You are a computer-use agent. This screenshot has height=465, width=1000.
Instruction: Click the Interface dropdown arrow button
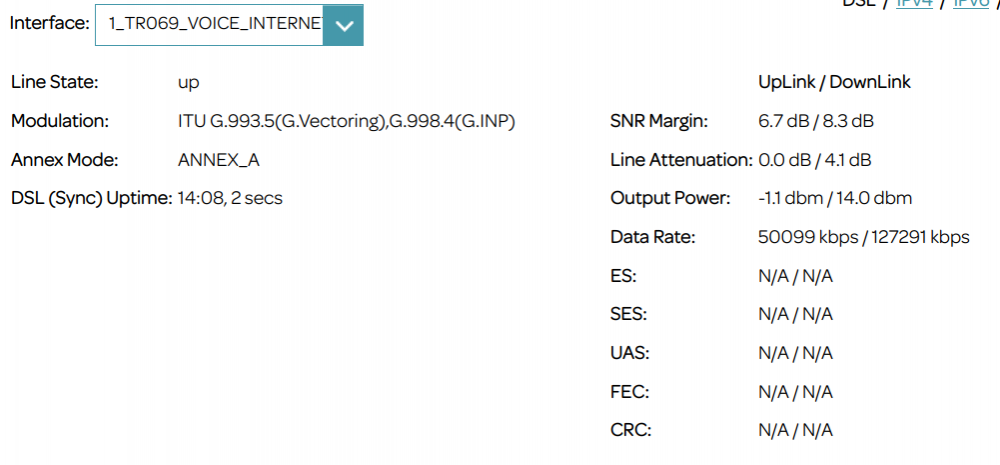(x=344, y=25)
